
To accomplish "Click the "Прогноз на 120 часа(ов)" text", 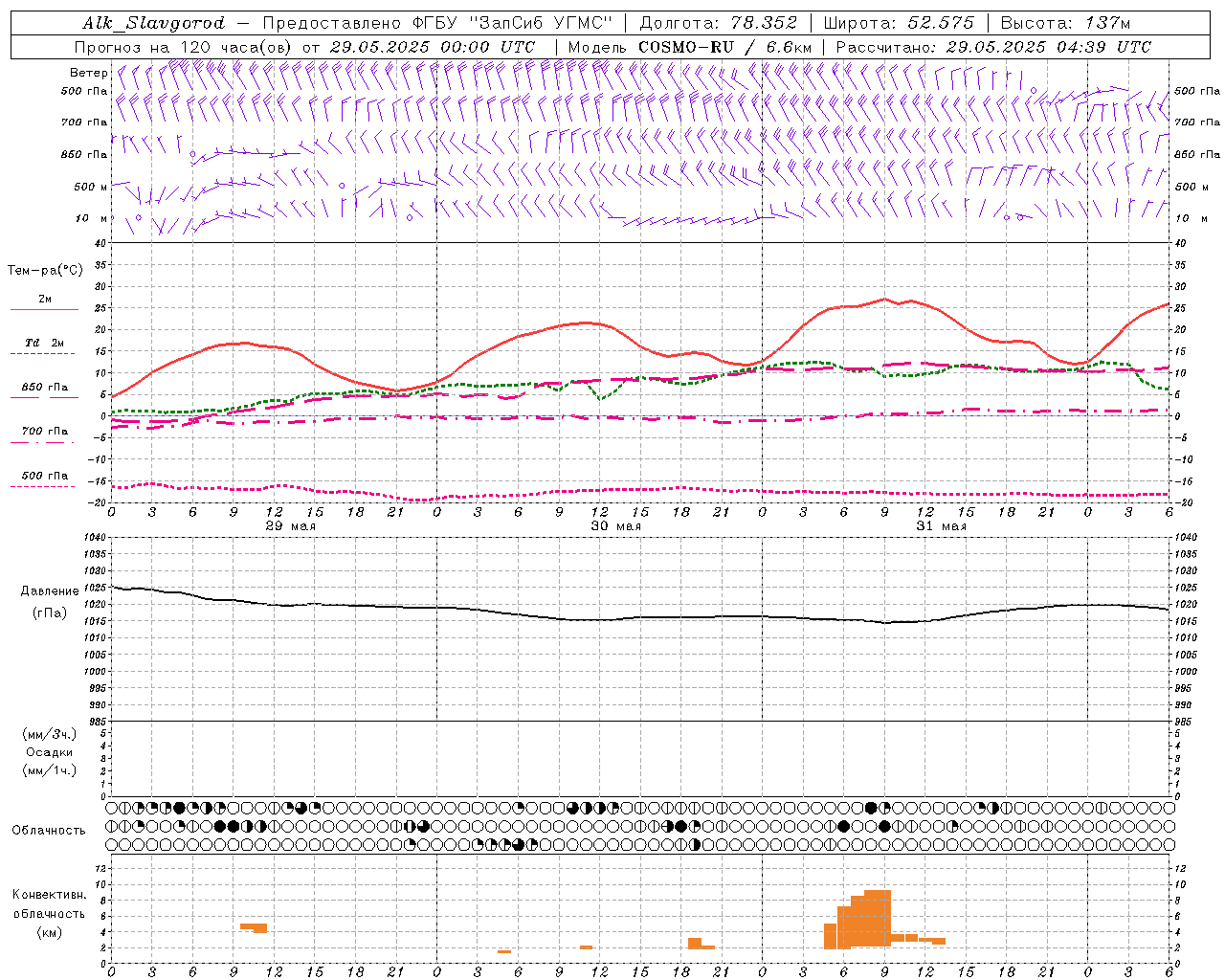I will [185, 47].
